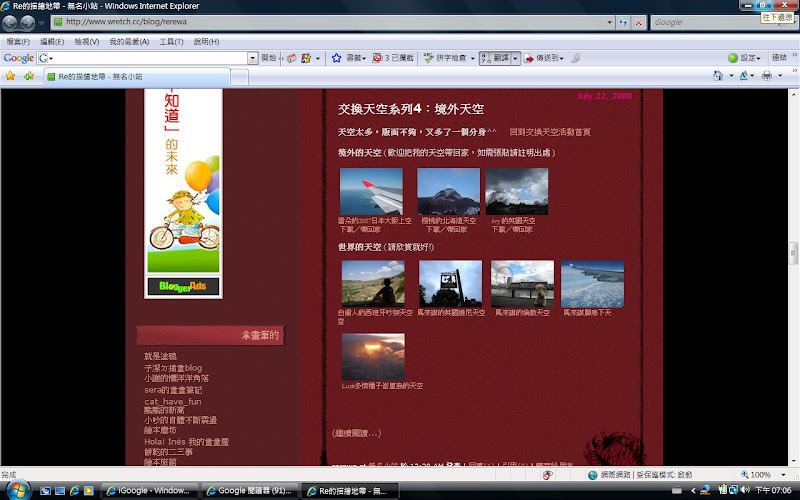Viewport: 800px width, 500px height.
Task: Open the 工具(T) menu
Action: tap(171, 42)
